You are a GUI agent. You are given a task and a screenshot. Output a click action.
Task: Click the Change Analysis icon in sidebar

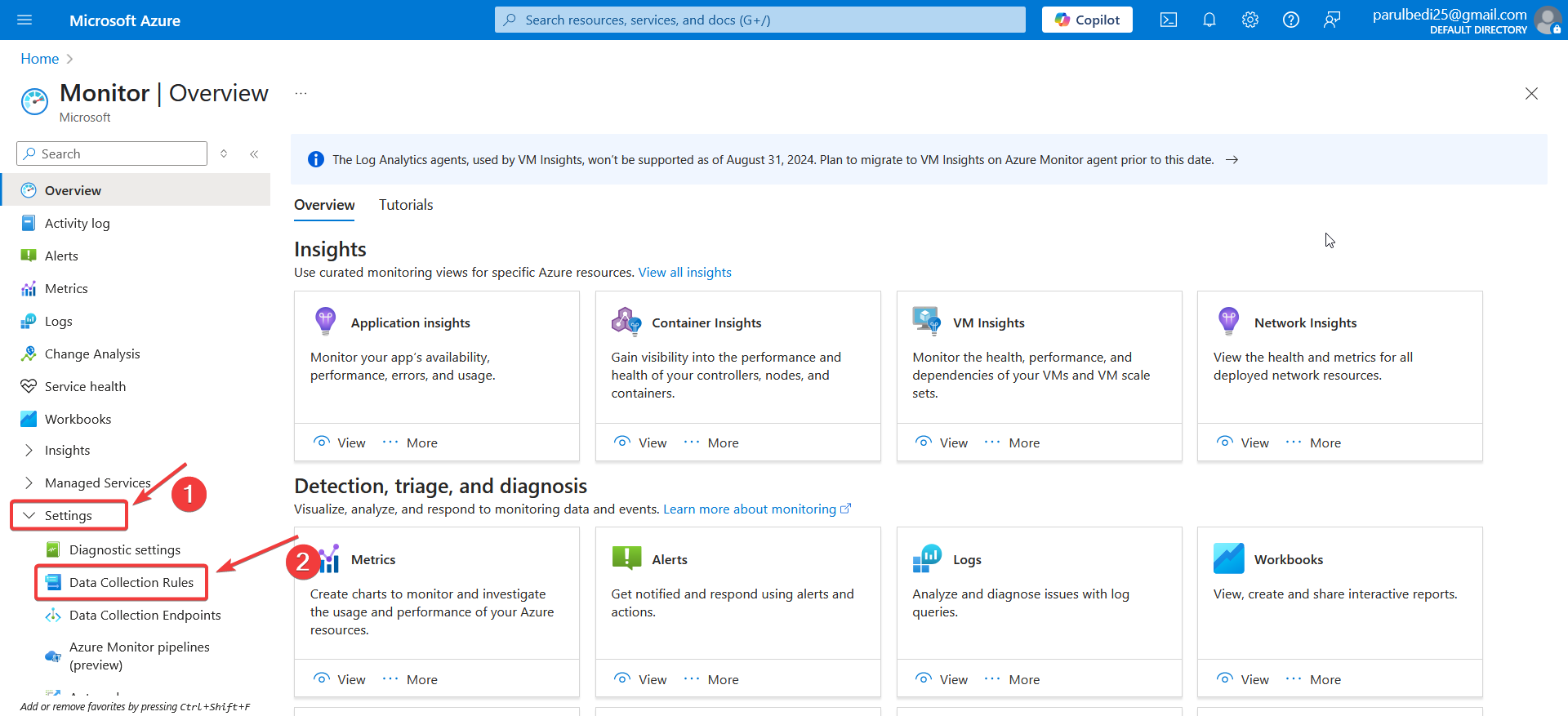tap(29, 354)
